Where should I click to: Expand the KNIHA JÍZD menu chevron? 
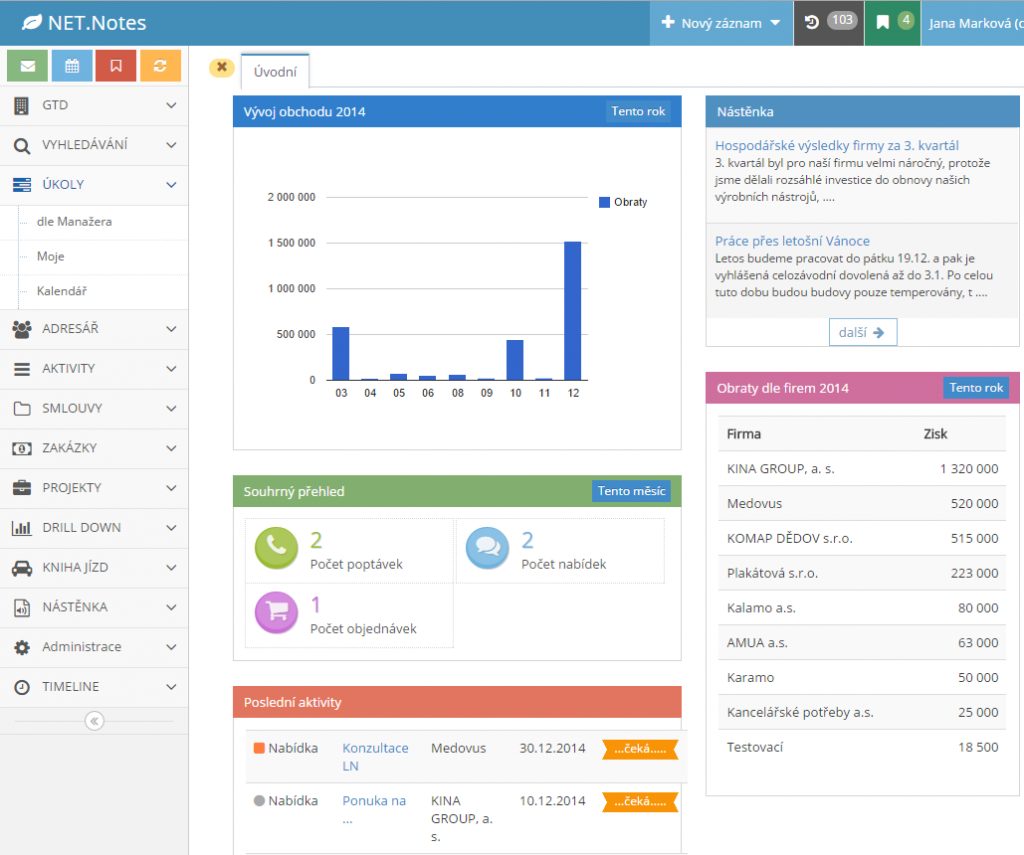pyautogui.click(x=171, y=568)
